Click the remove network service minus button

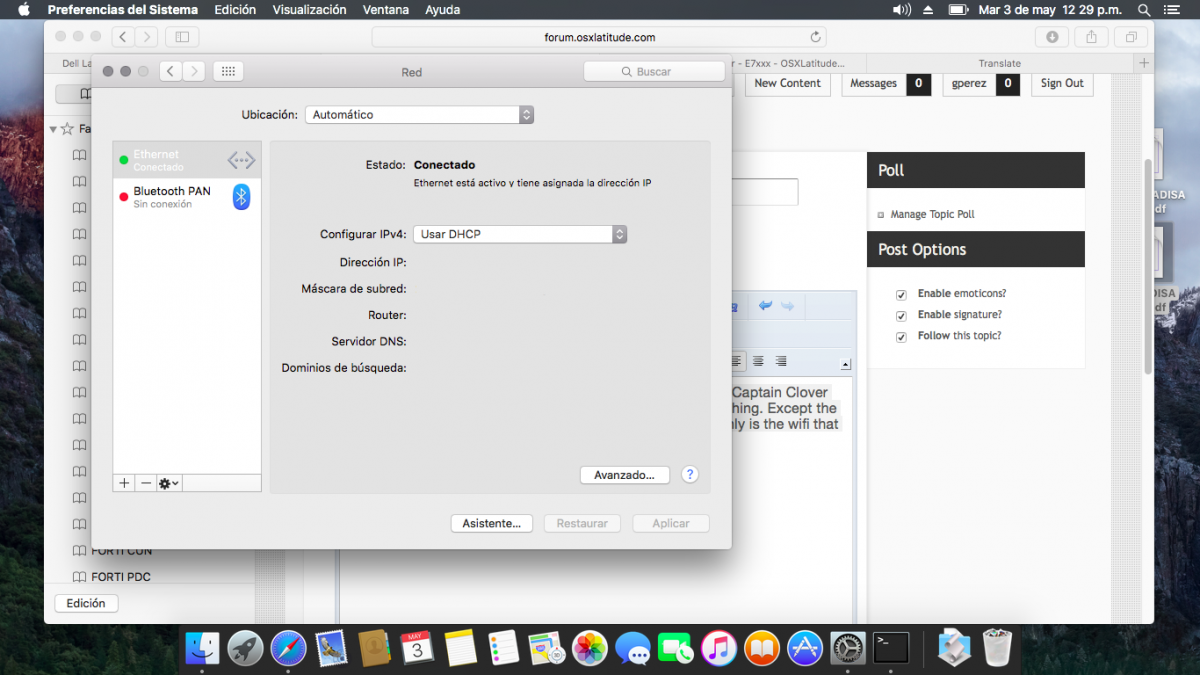click(x=146, y=483)
